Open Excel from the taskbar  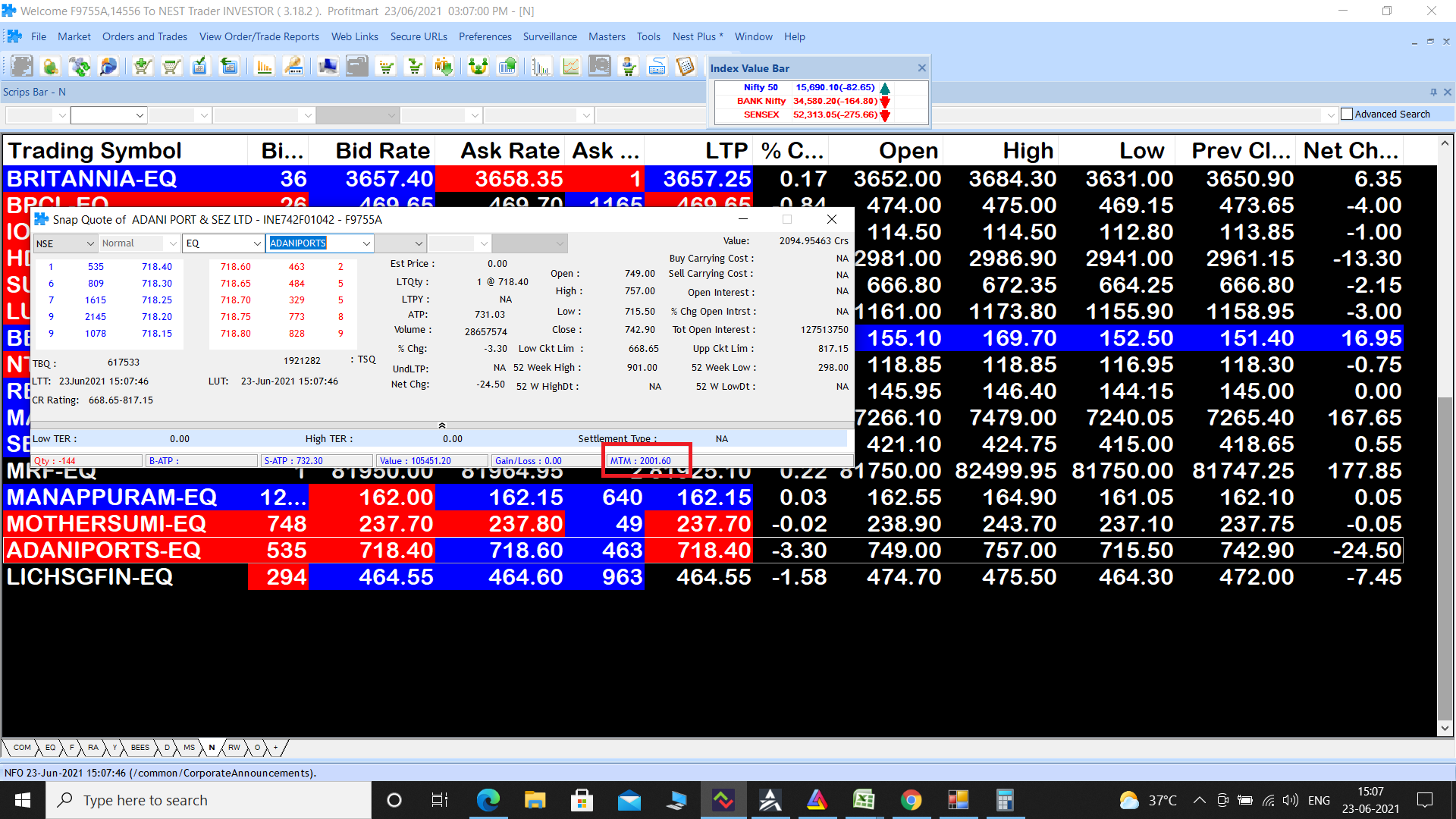[x=864, y=800]
